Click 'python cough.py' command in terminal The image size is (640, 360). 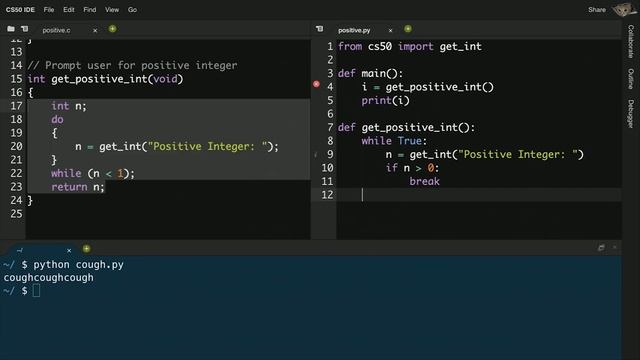pyautogui.click(x=78, y=265)
